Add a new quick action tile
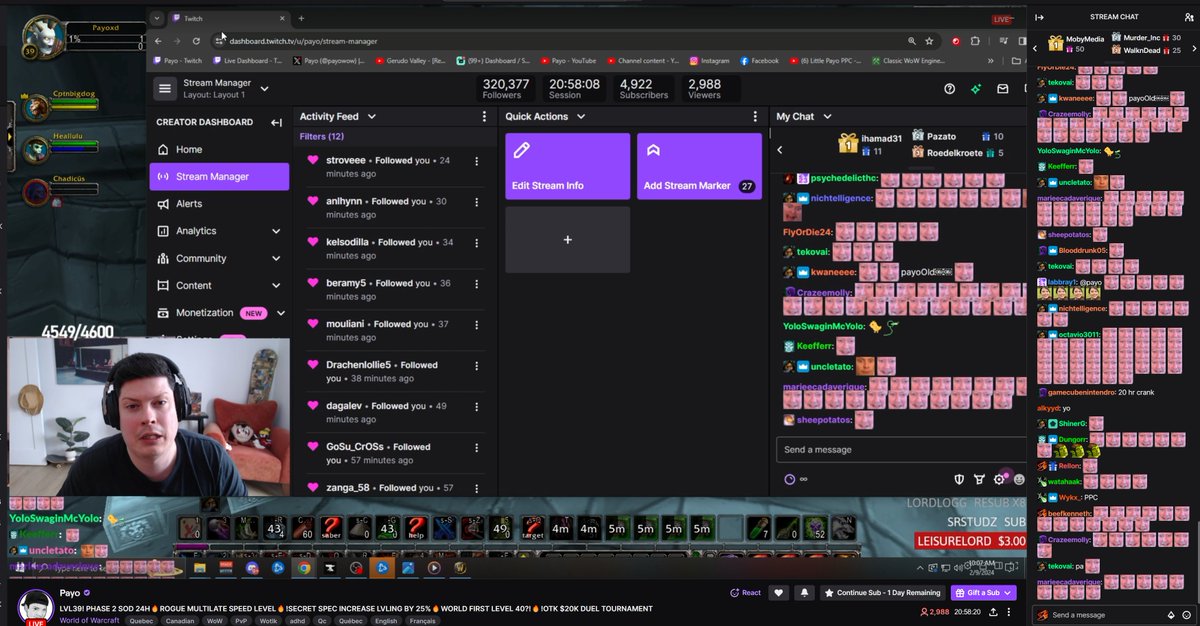This screenshot has height=626, width=1200. pyautogui.click(x=567, y=239)
